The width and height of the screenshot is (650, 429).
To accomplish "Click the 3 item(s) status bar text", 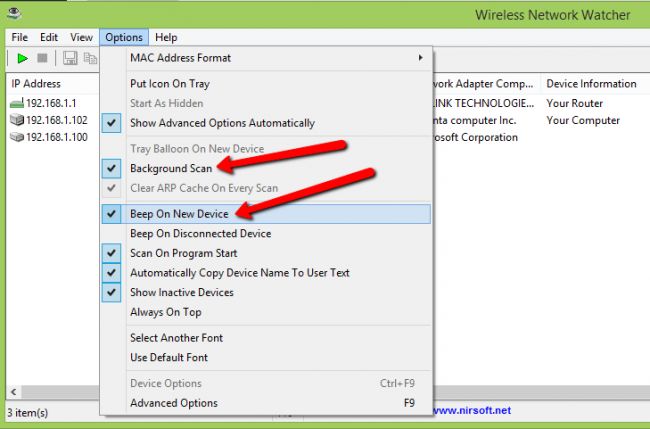I will (28, 413).
